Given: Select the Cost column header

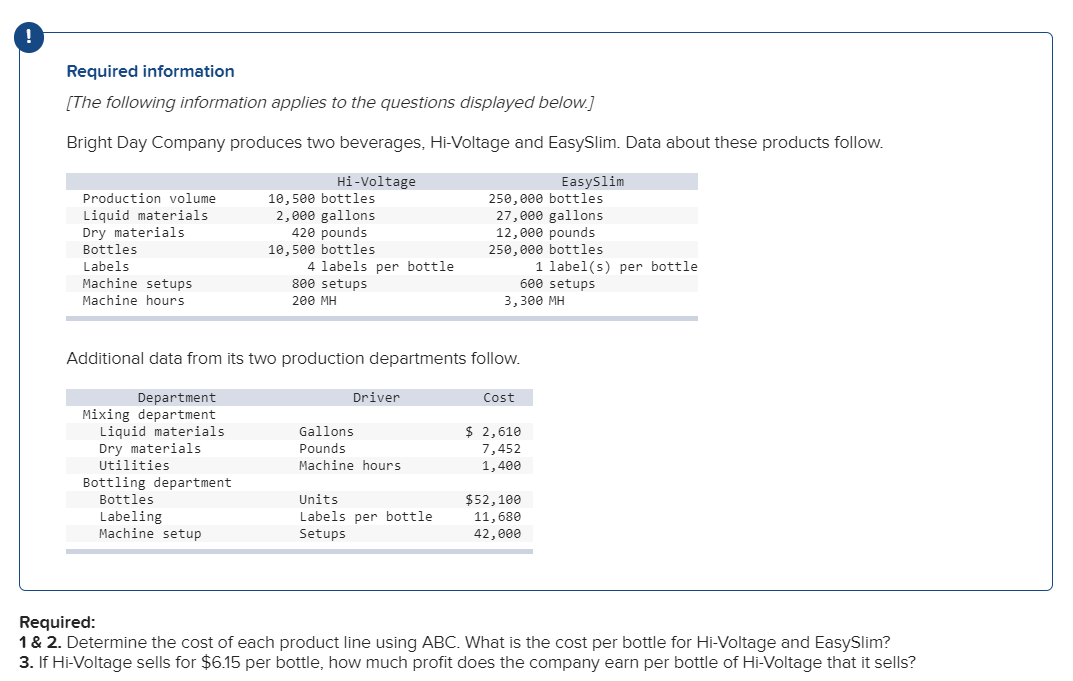Looking at the screenshot, I should click(x=499, y=397).
